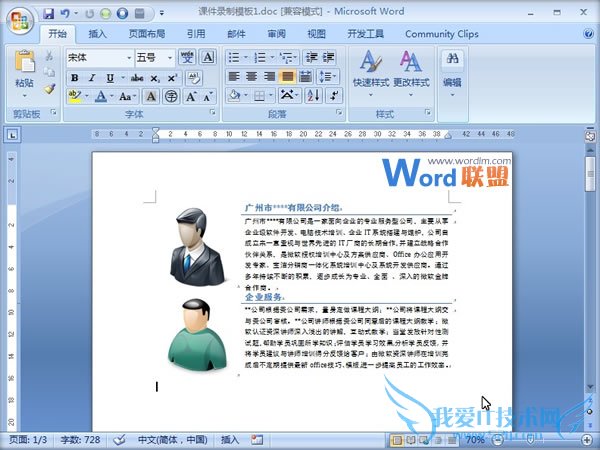Undo the last action

coord(65,14)
